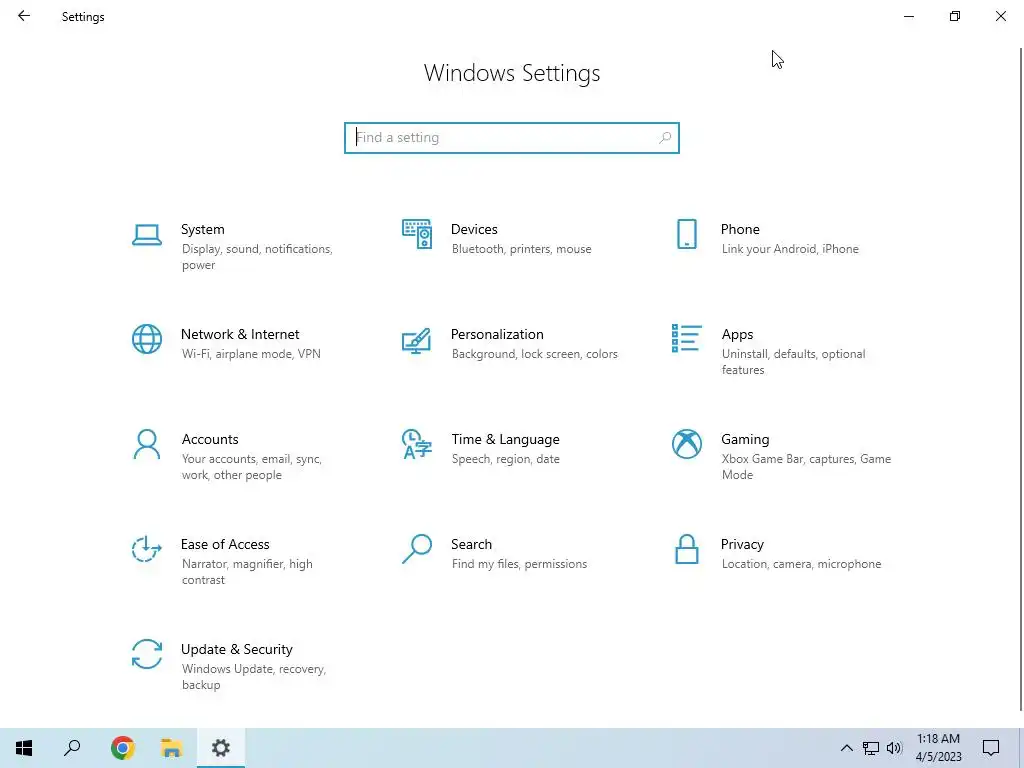This screenshot has width=1024, height=768.
Task: Click the magnifier icon inside the search box
Action: click(665, 138)
